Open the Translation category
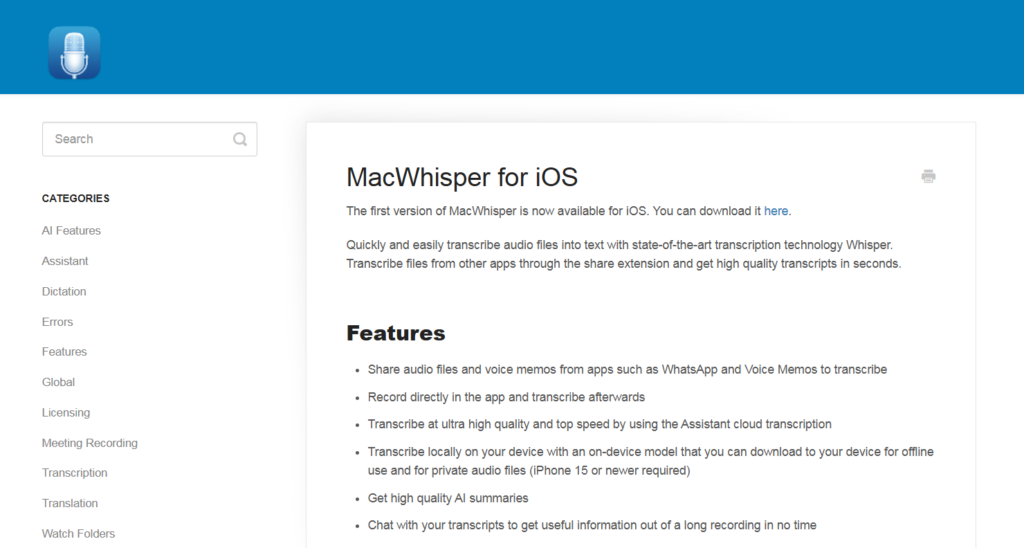Image resolution: width=1024 pixels, height=548 pixels. 70,504
